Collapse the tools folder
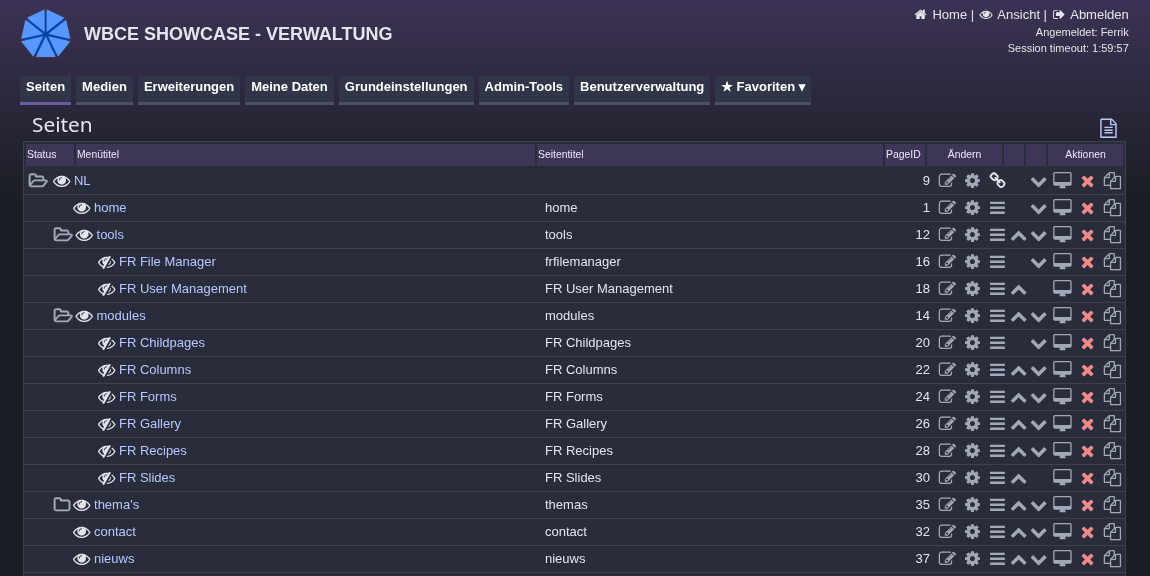This screenshot has height=576, width=1150. coord(62,235)
